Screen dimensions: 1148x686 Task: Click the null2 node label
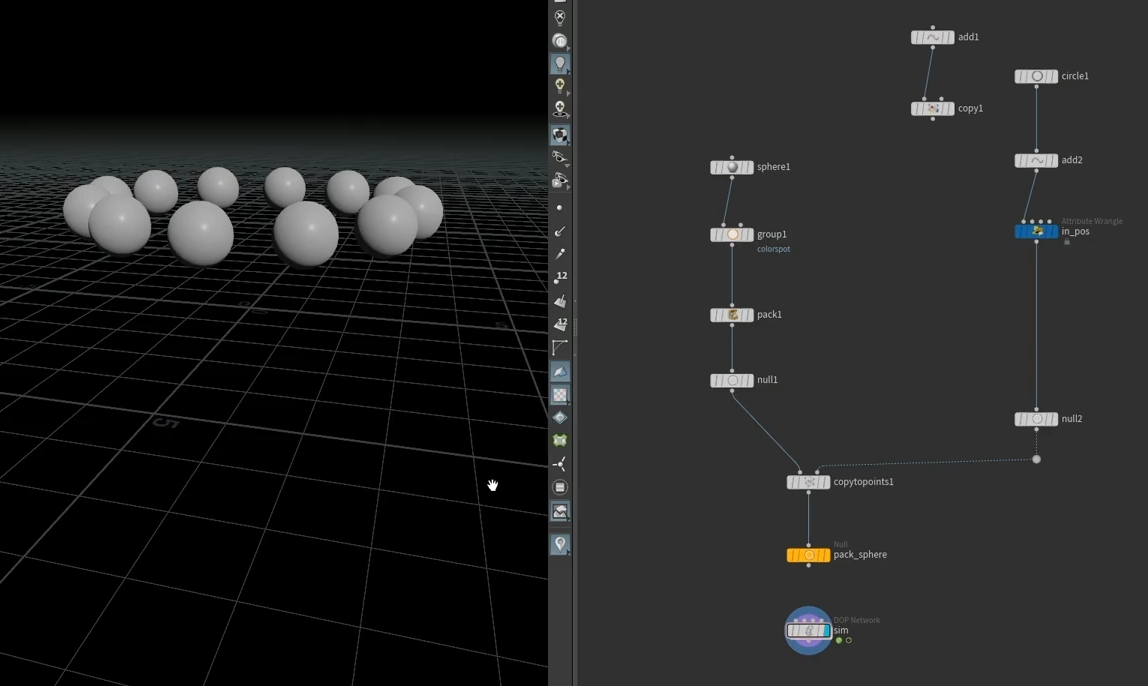[x=1072, y=419]
